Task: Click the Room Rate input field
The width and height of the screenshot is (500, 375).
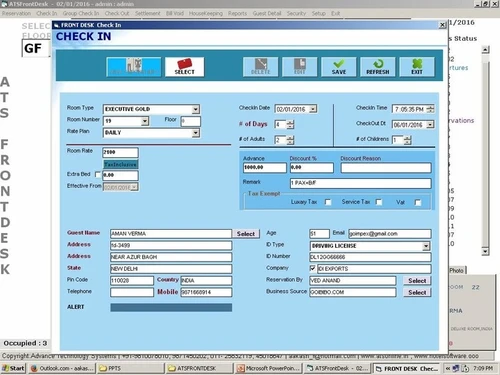Action: [x=120, y=152]
